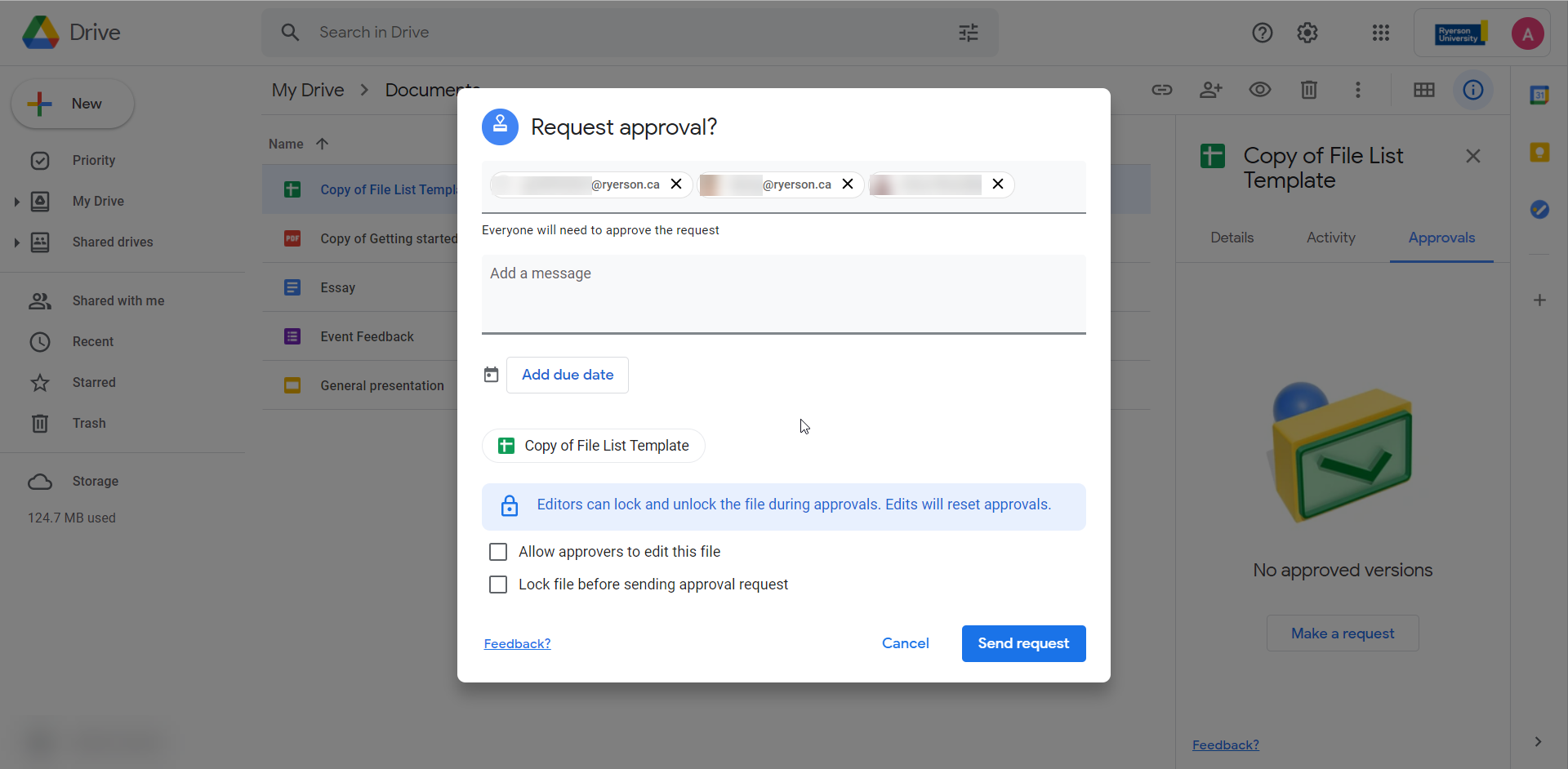Expand the Shared drives tree arrow
1568x769 pixels.
16,242
